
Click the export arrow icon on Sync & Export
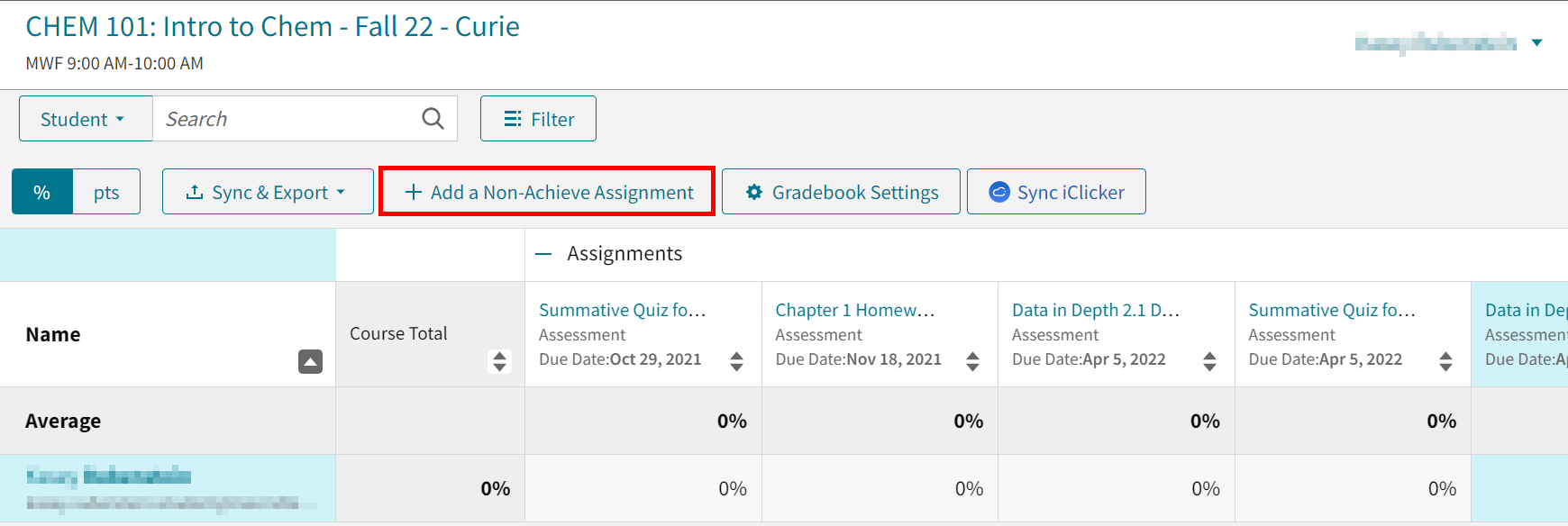click(x=195, y=191)
